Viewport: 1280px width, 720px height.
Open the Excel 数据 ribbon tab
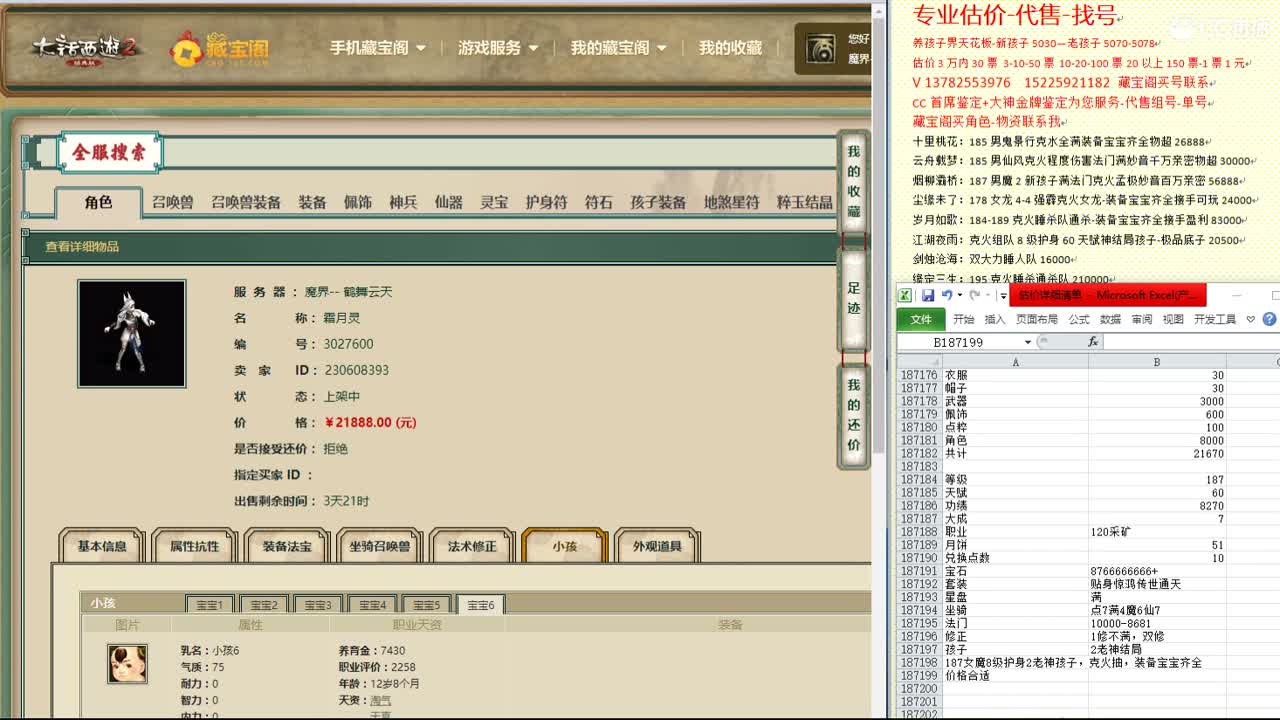click(1111, 319)
